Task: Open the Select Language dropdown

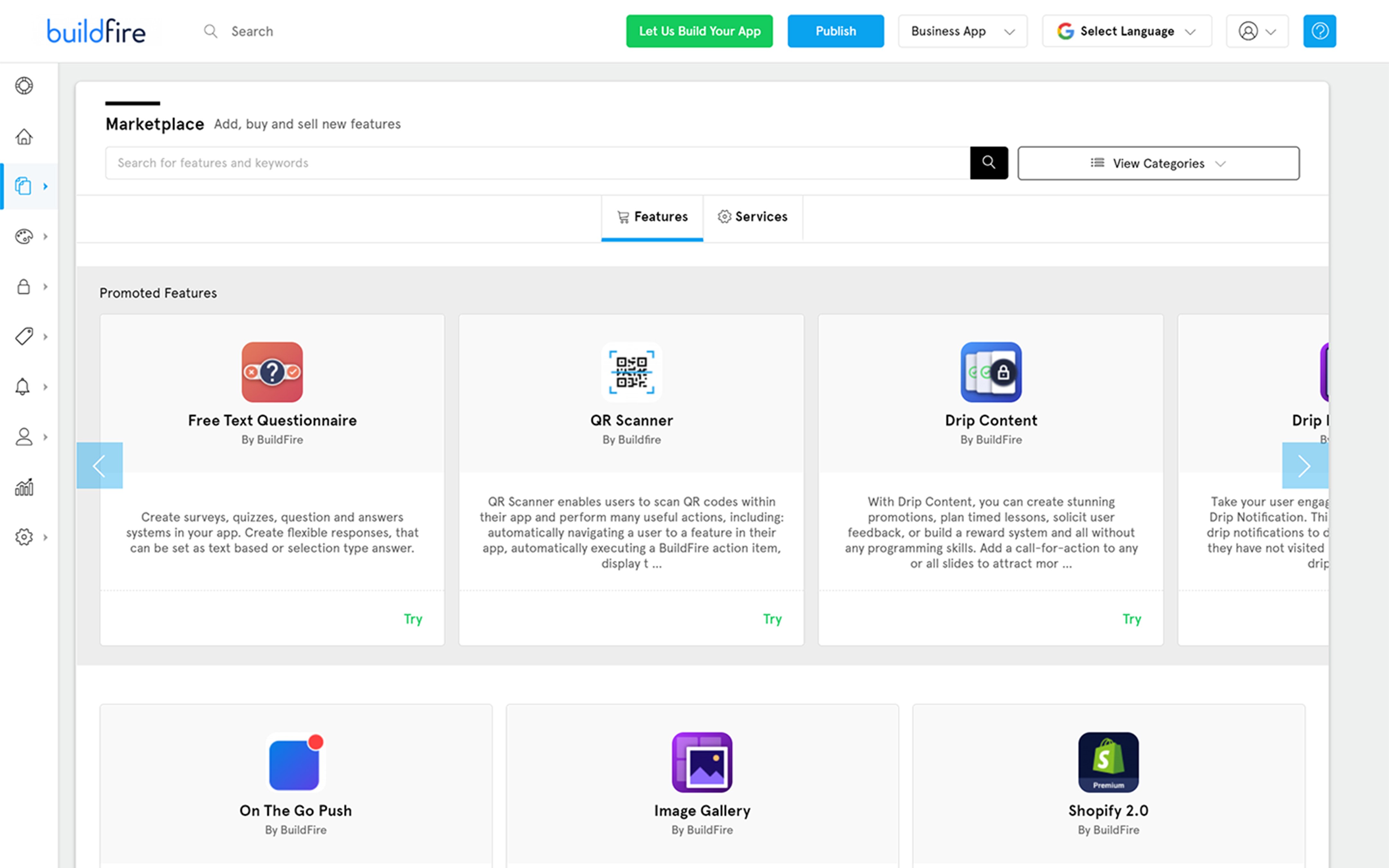Action: pos(1126,31)
